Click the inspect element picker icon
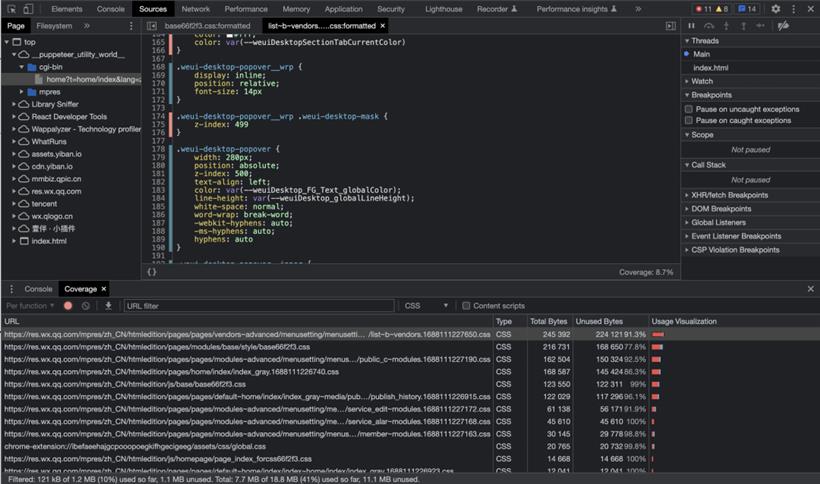Viewport: 820px width, 484px height. (x=12, y=9)
